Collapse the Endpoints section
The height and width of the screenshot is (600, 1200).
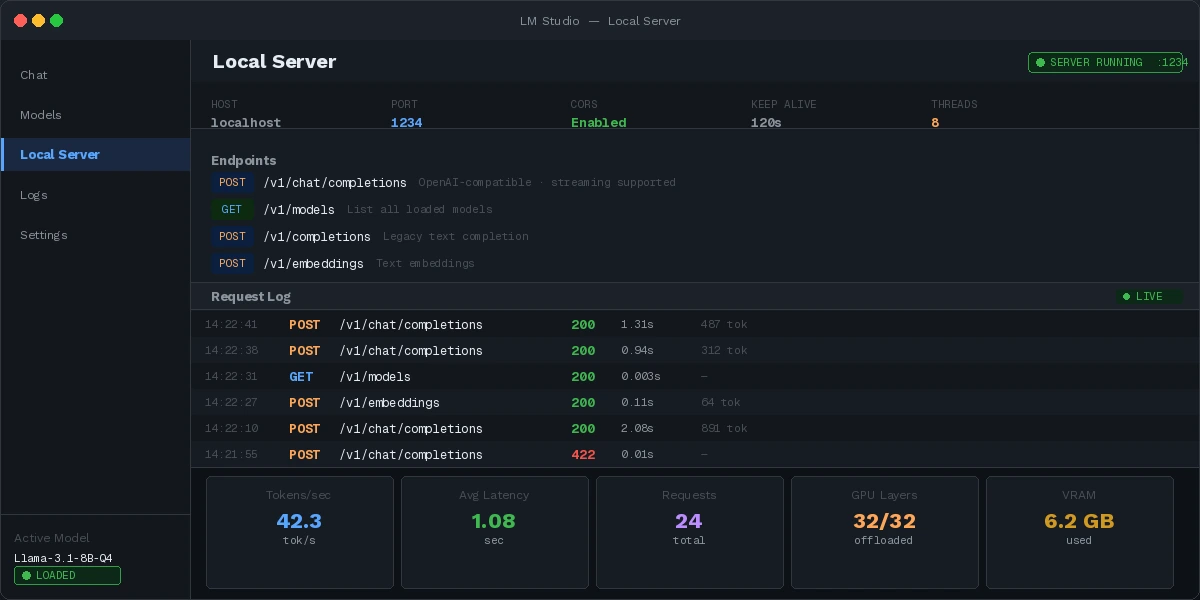[x=242, y=160]
